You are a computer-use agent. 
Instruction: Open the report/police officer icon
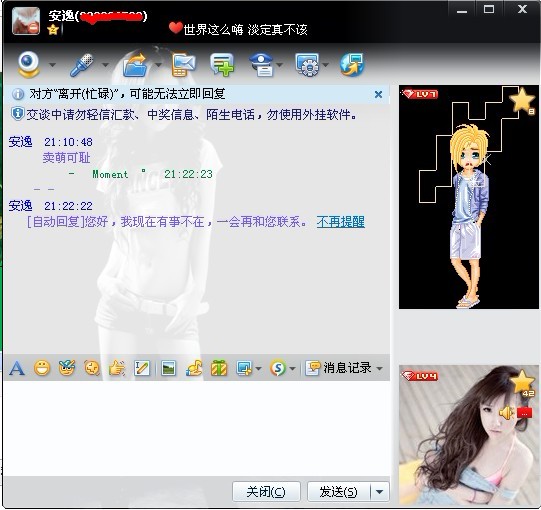point(261,65)
